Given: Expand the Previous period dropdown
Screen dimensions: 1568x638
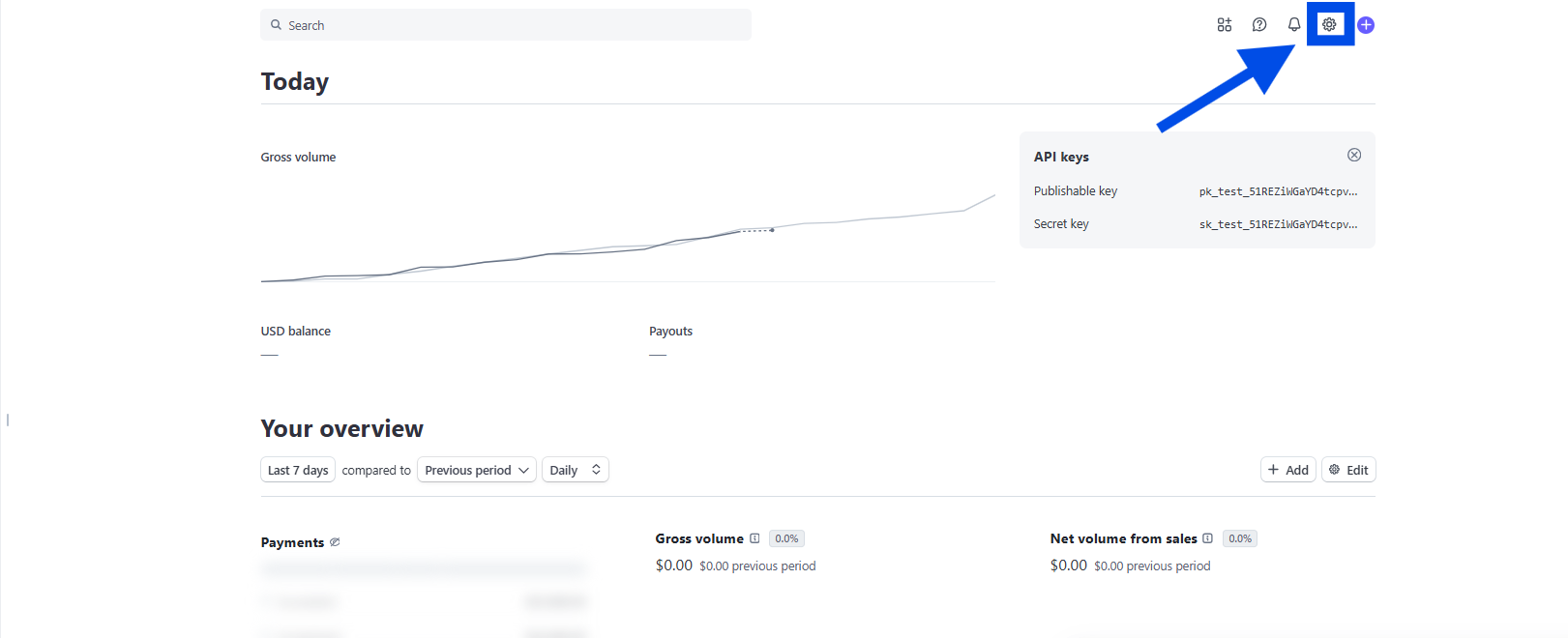Looking at the screenshot, I should click(x=477, y=470).
